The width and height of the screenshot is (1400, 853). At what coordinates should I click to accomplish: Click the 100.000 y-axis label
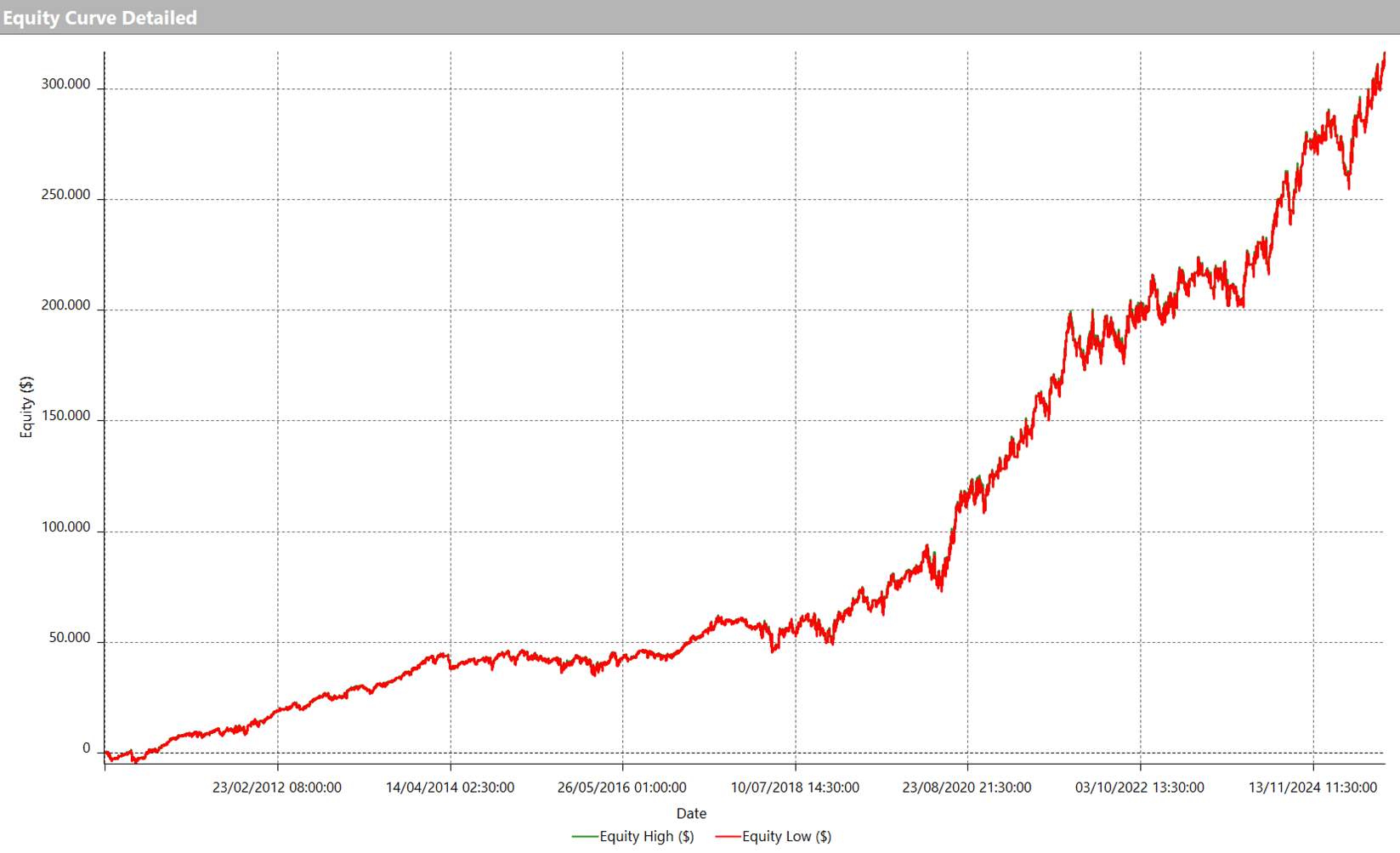pyautogui.click(x=65, y=527)
